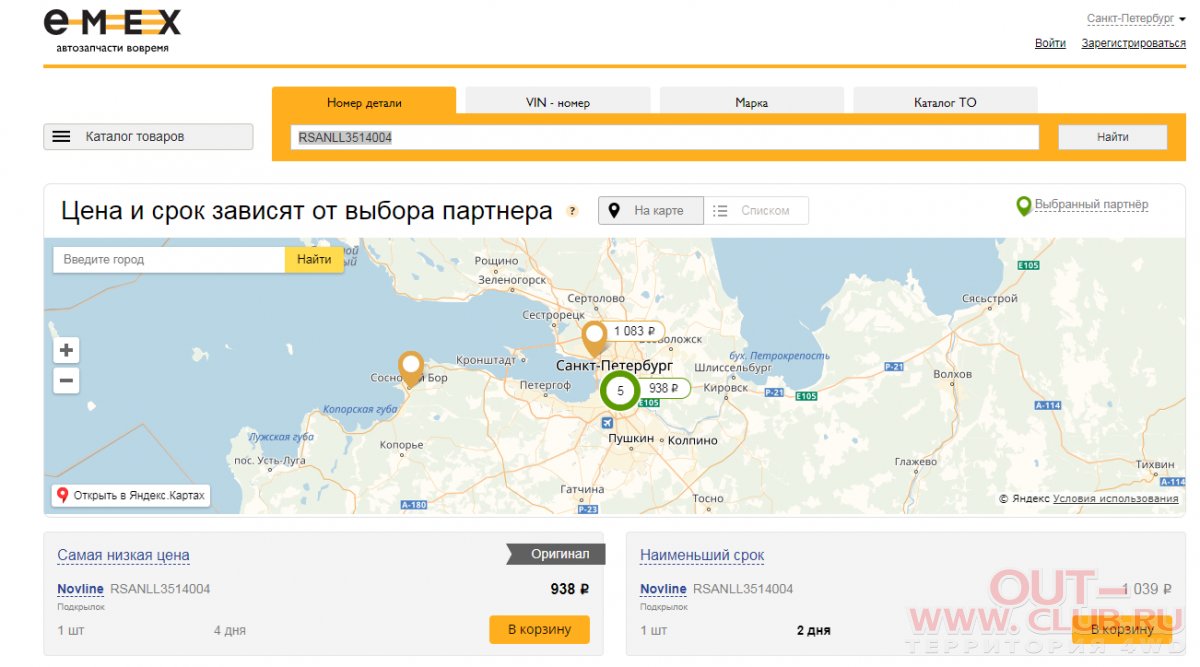Click the 938 ₽ map price label
This screenshot has height=667, width=1200.
663,389
